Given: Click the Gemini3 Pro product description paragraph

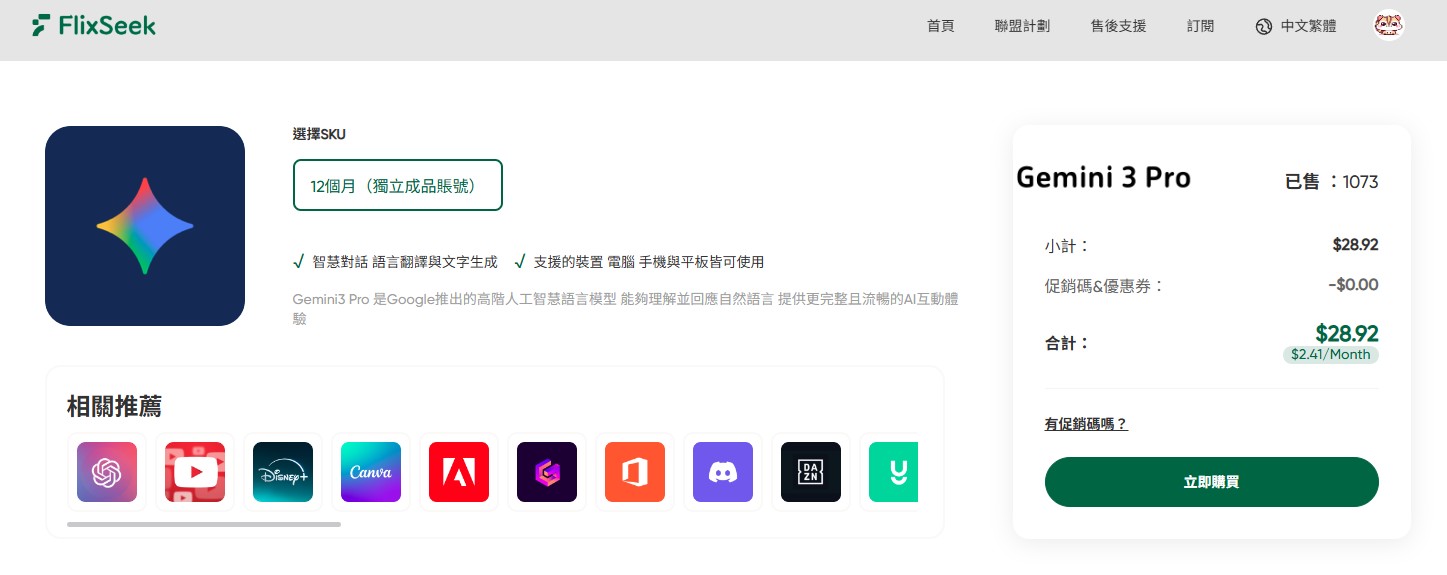Looking at the screenshot, I should click(x=626, y=309).
